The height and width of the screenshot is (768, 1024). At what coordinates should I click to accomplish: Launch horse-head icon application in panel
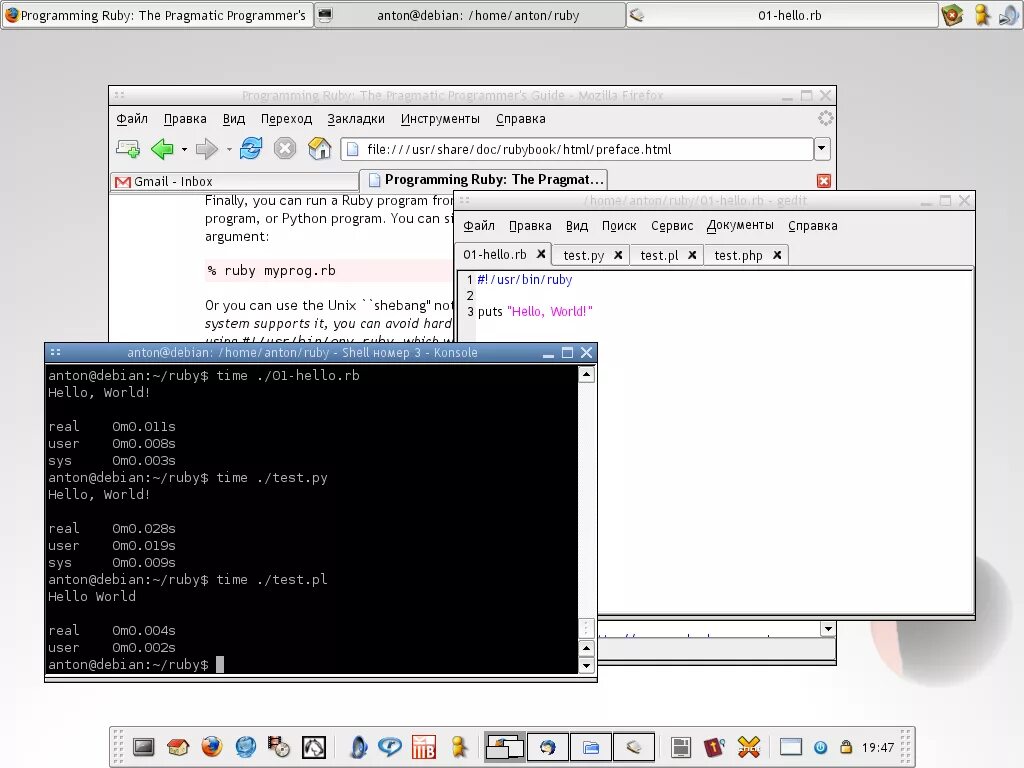(313, 746)
